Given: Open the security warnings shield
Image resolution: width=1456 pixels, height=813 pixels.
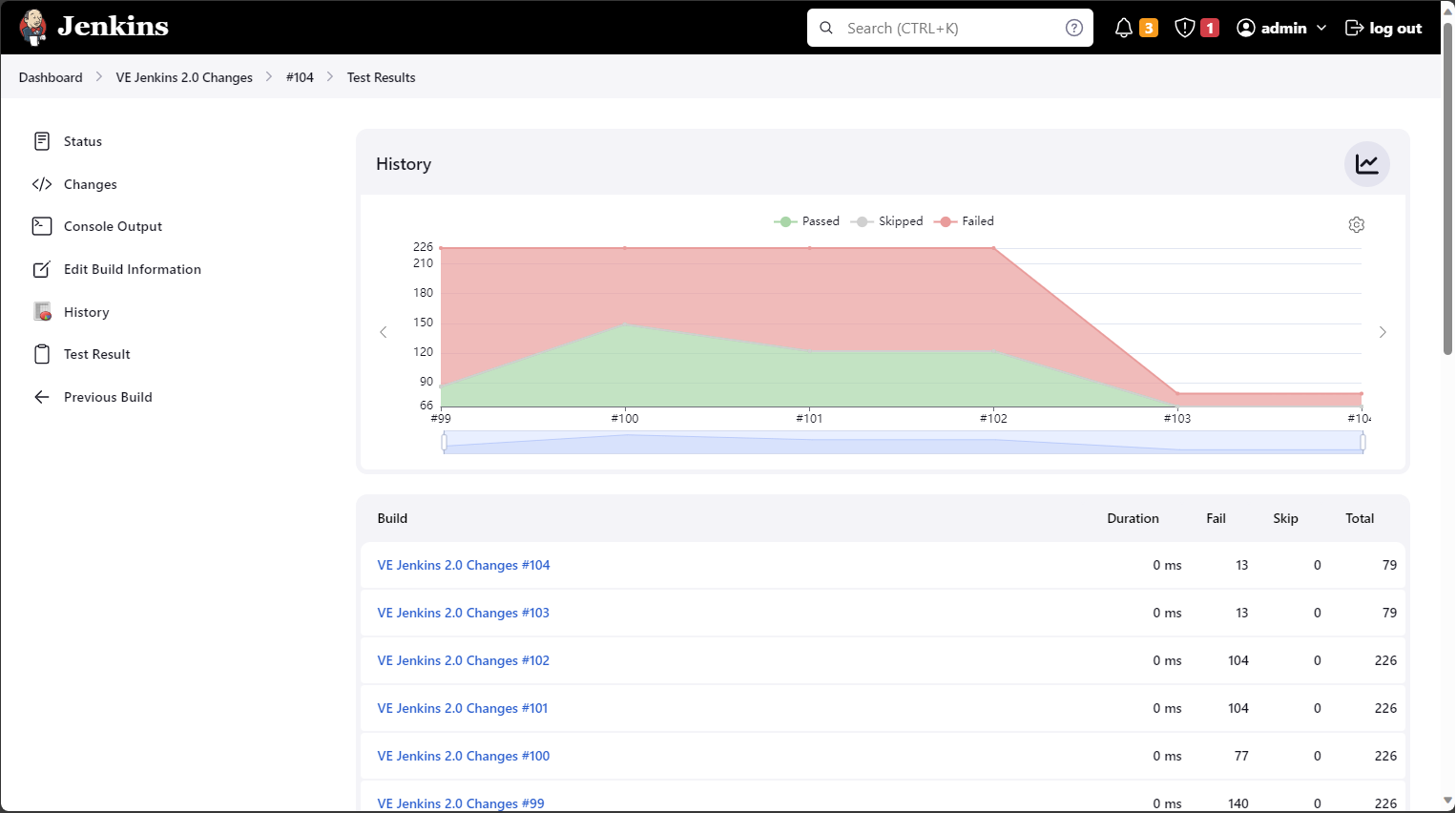Looking at the screenshot, I should click(x=1185, y=29).
